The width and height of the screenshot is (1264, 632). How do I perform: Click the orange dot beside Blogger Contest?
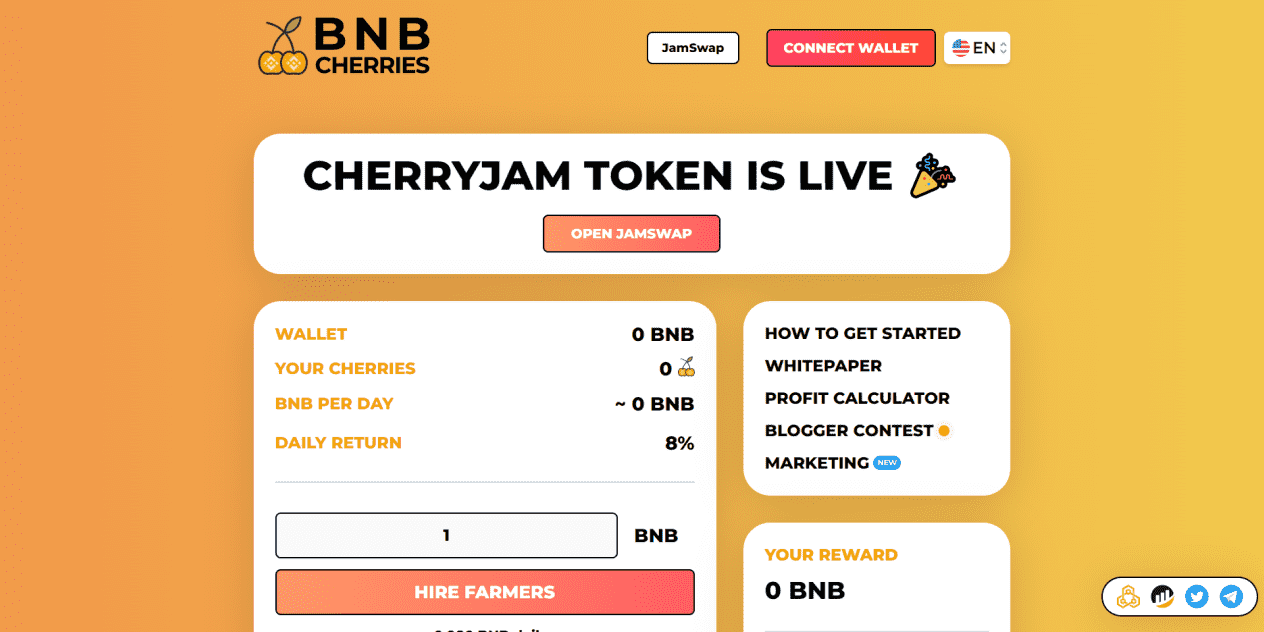(x=943, y=430)
